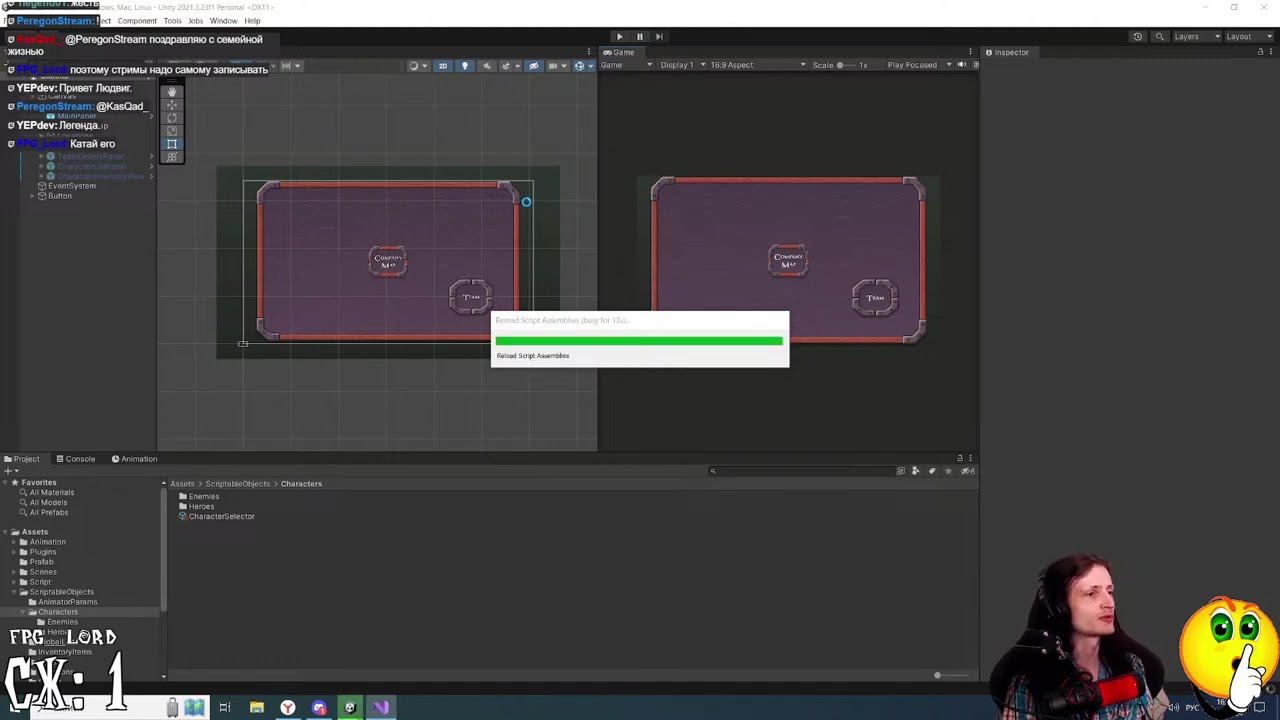Open the Gizmos button in the Scene toolbar
This screenshot has width=1280, height=720.
click(x=578, y=66)
